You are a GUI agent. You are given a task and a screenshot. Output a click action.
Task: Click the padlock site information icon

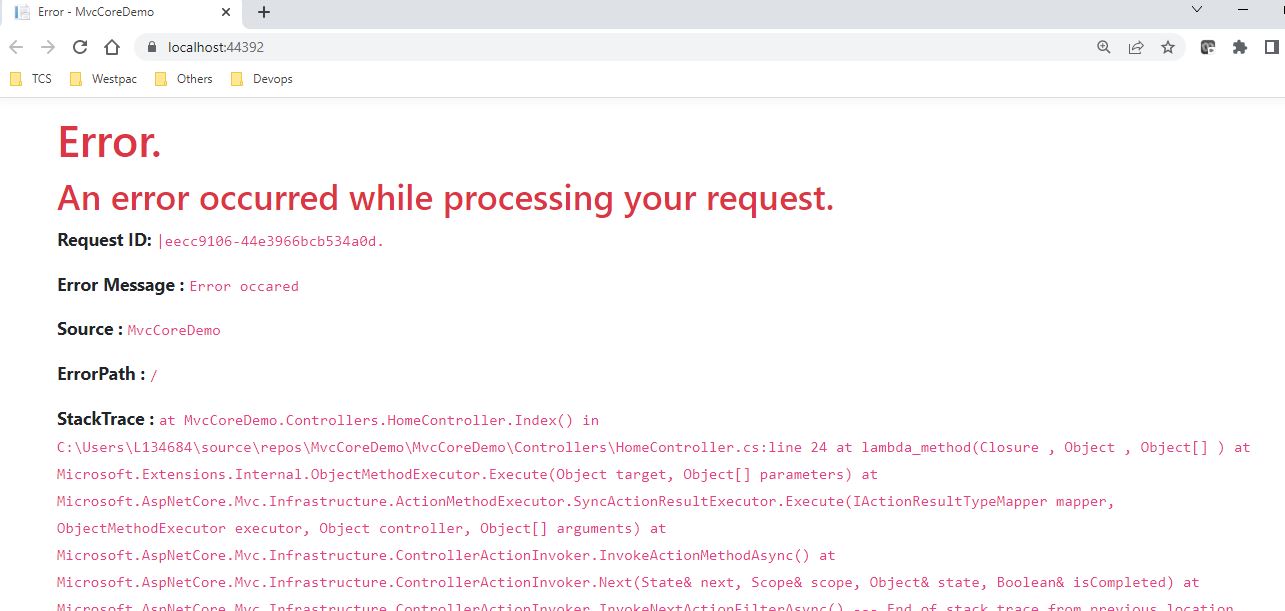151,47
